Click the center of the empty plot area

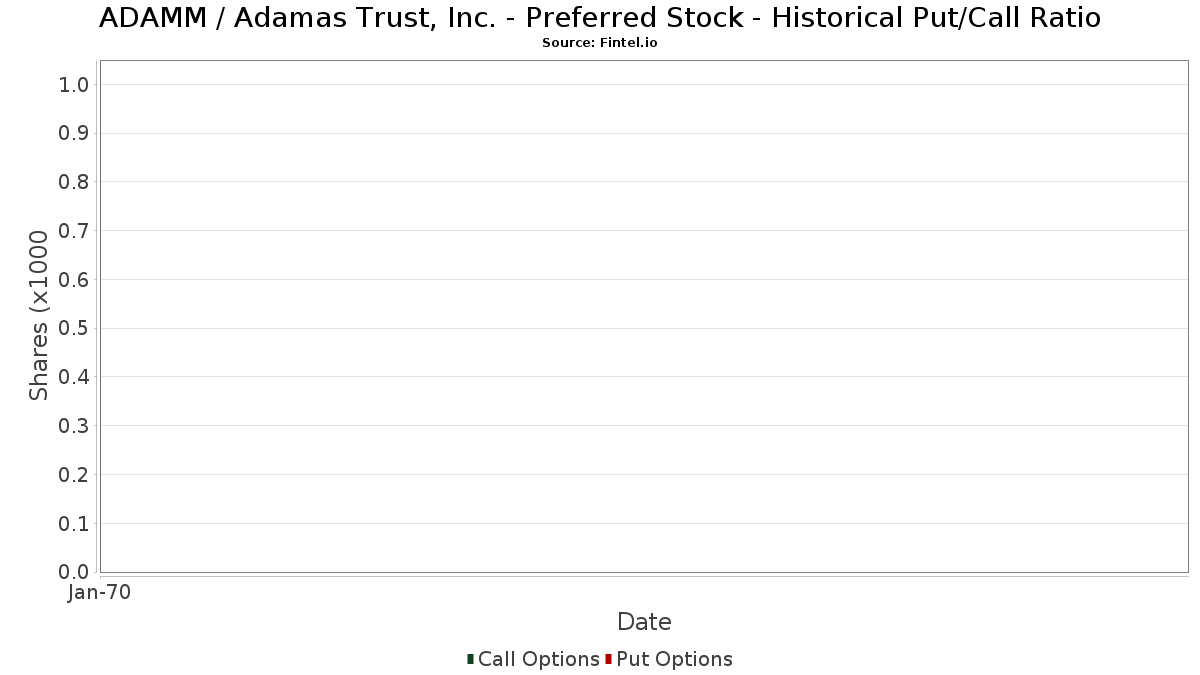(644, 316)
